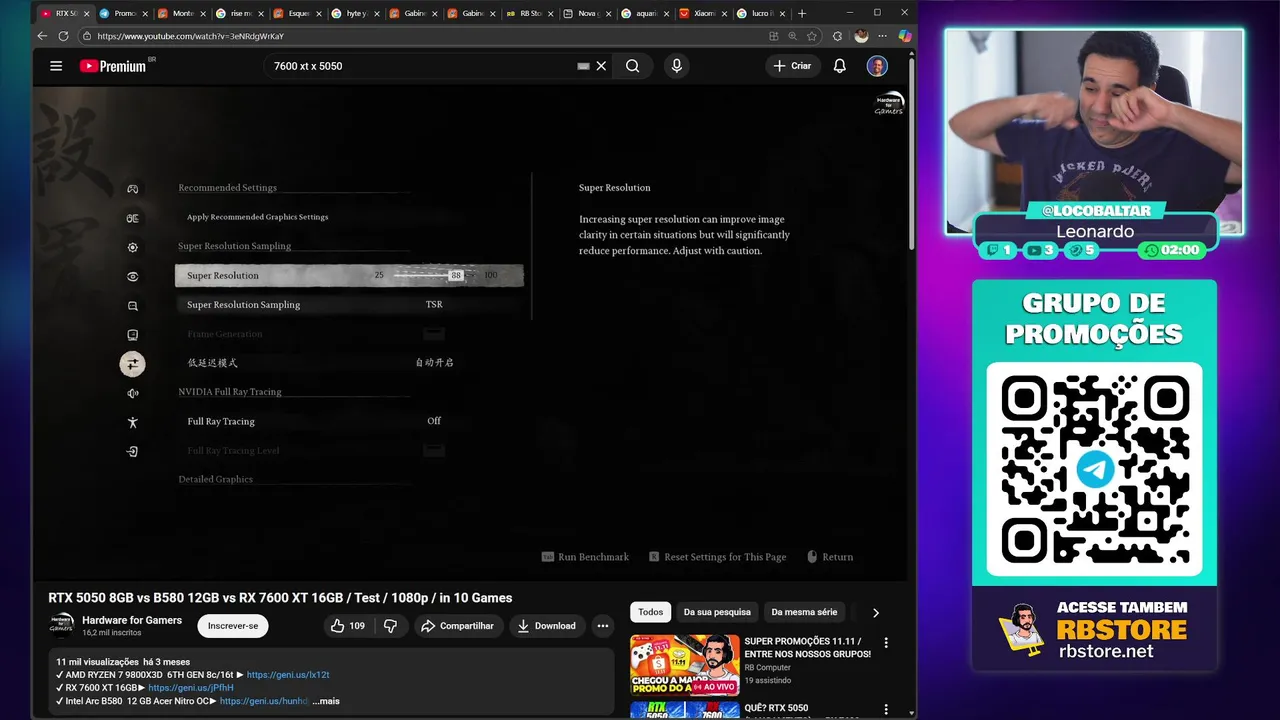
Task: Close the RTX 50 YouTube tab
Action: 87,13
